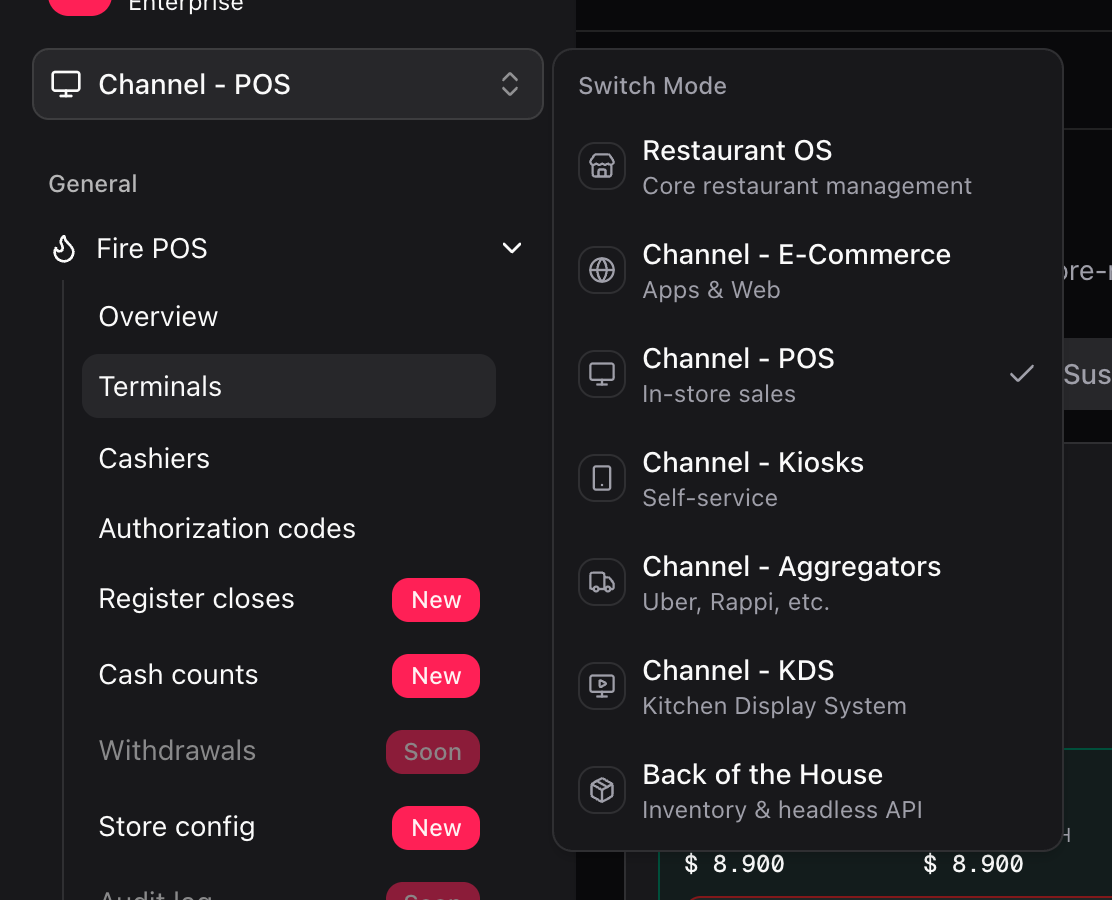Switch to Restaurant OS mode
Image resolution: width=1112 pixels, height=900 pixels.
tap(808, 167)
